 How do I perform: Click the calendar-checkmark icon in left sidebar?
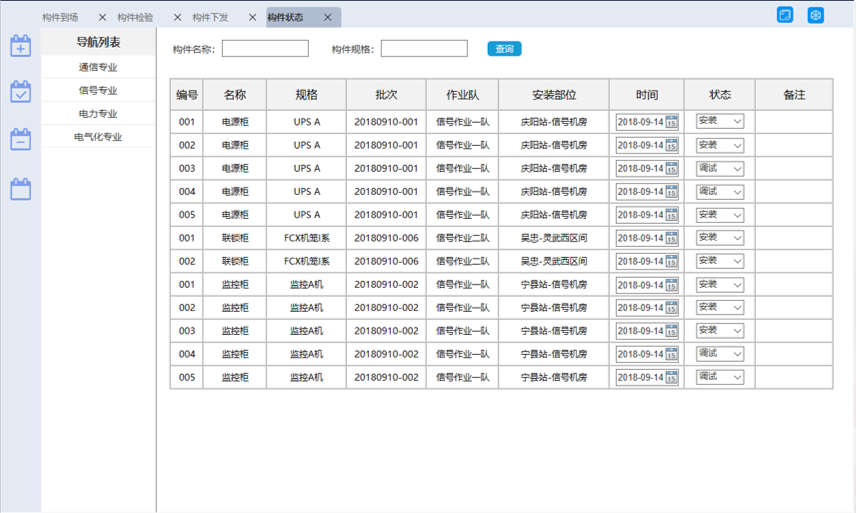click(x=20, y=92)
